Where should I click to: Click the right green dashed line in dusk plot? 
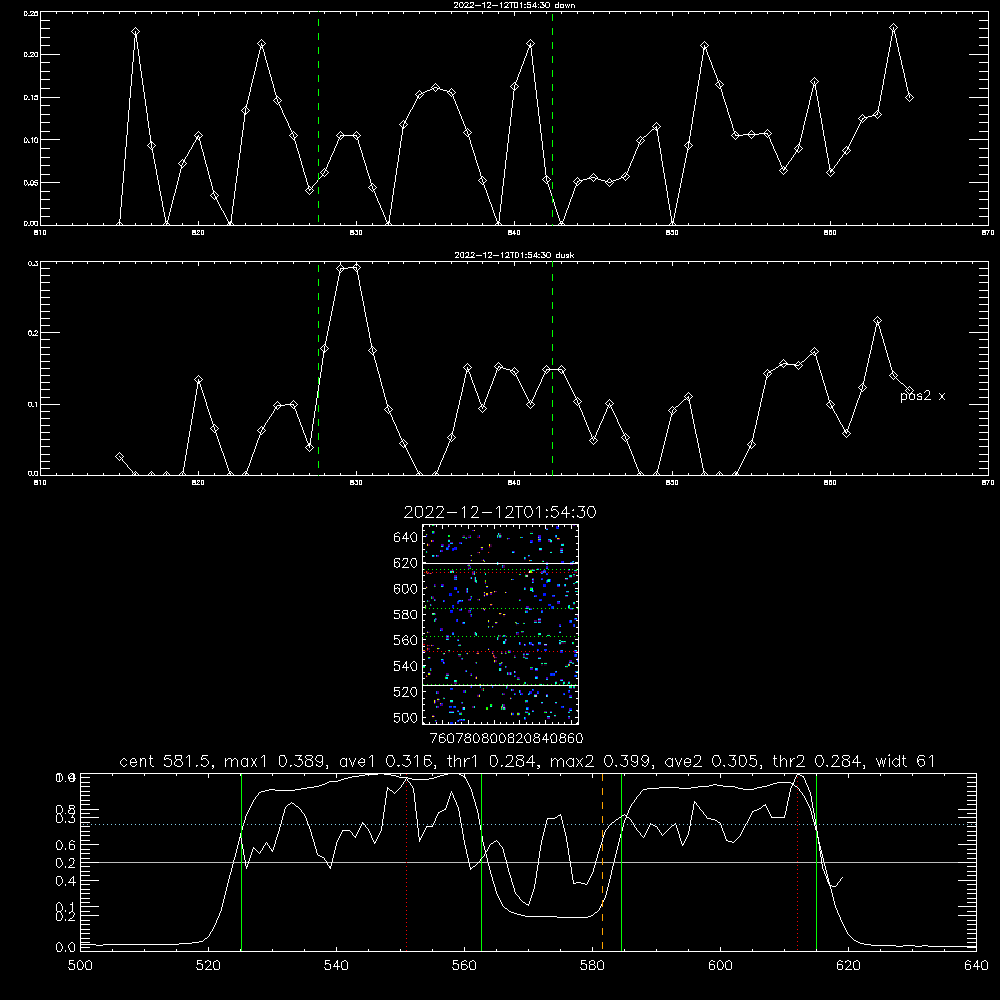(552, 368)
